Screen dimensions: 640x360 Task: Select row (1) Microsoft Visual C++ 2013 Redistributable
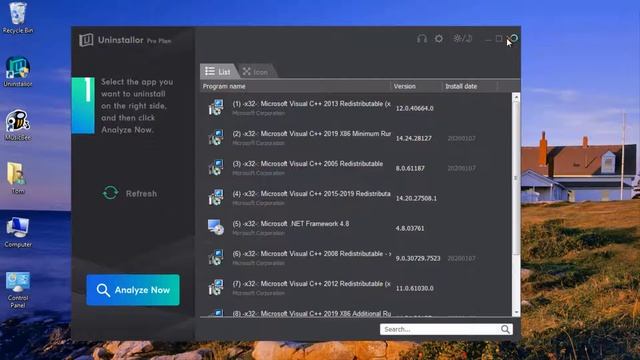click(356, 108)
